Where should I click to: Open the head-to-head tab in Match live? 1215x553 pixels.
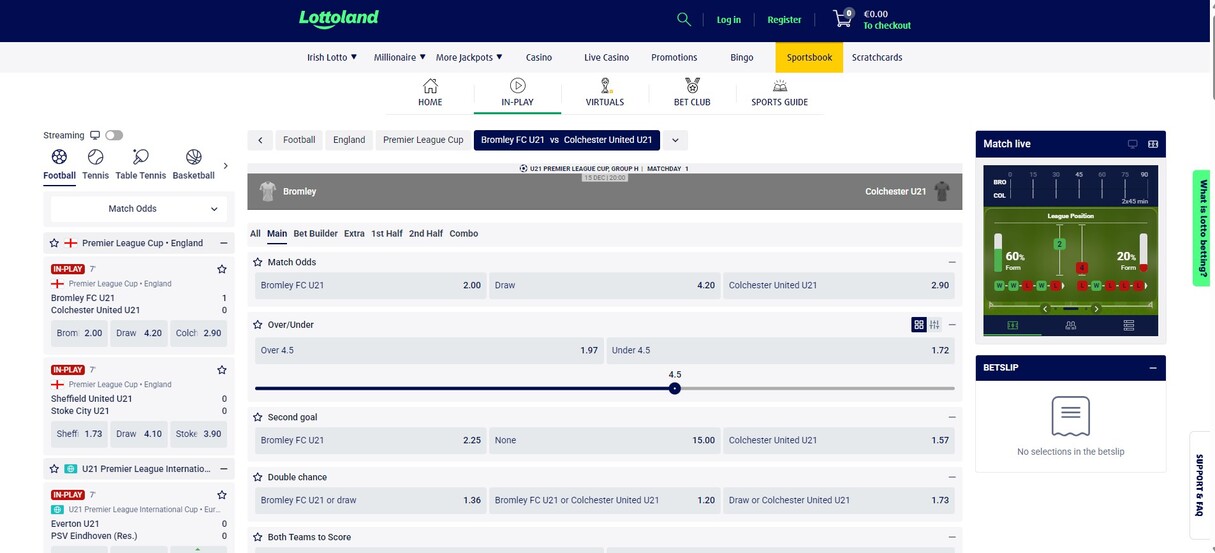coord(1071,325)
